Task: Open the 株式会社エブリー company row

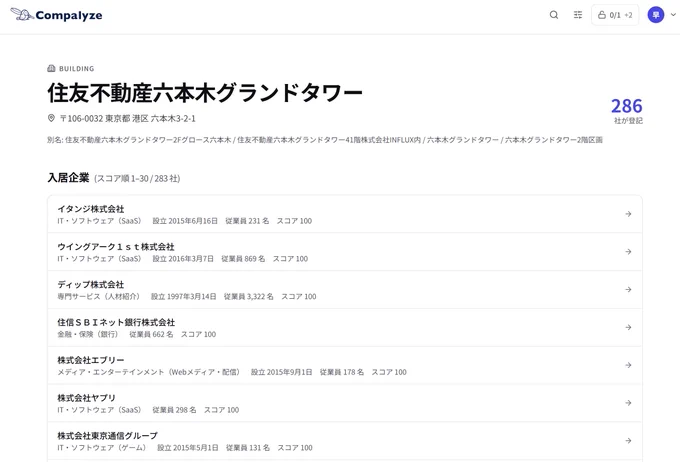Action: point(345,365)
